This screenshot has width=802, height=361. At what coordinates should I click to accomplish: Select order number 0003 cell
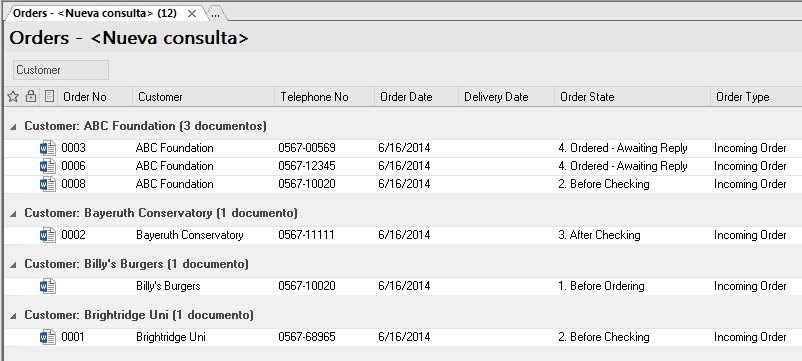coord(74,148)
